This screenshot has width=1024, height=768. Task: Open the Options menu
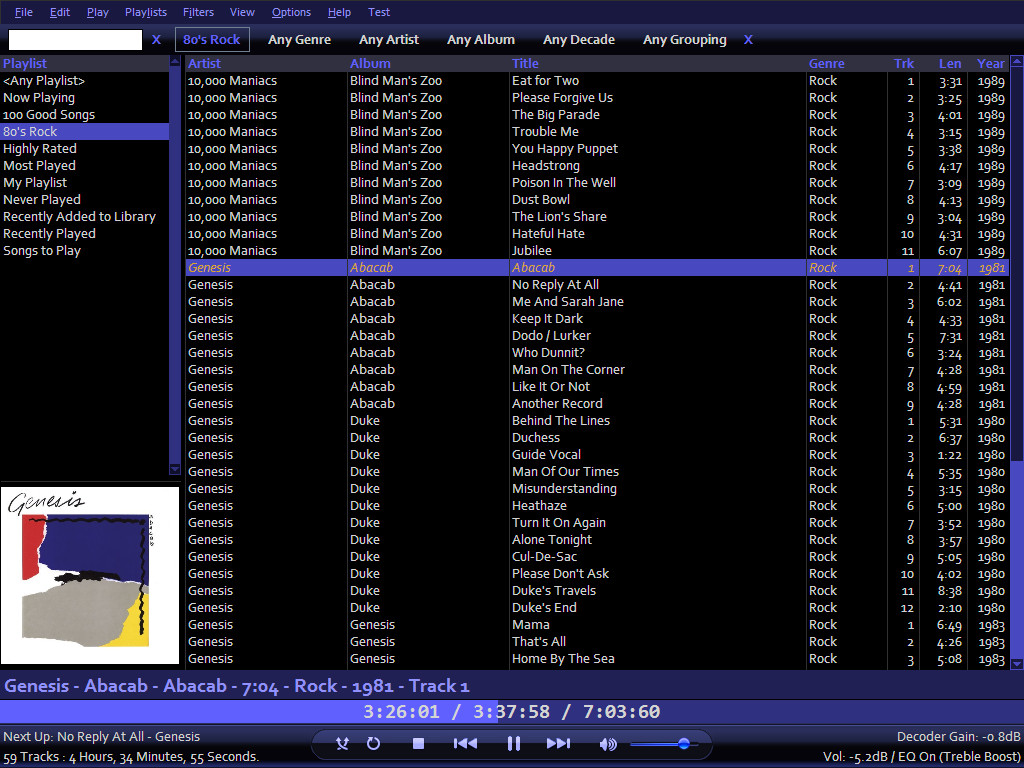[x=291, y=12]
